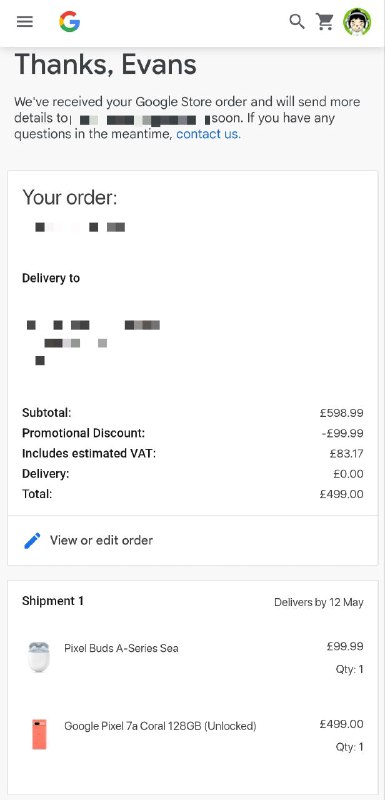Open the hamburger navigation menu
The image size is (385, 800).
[x=24, y=21]
